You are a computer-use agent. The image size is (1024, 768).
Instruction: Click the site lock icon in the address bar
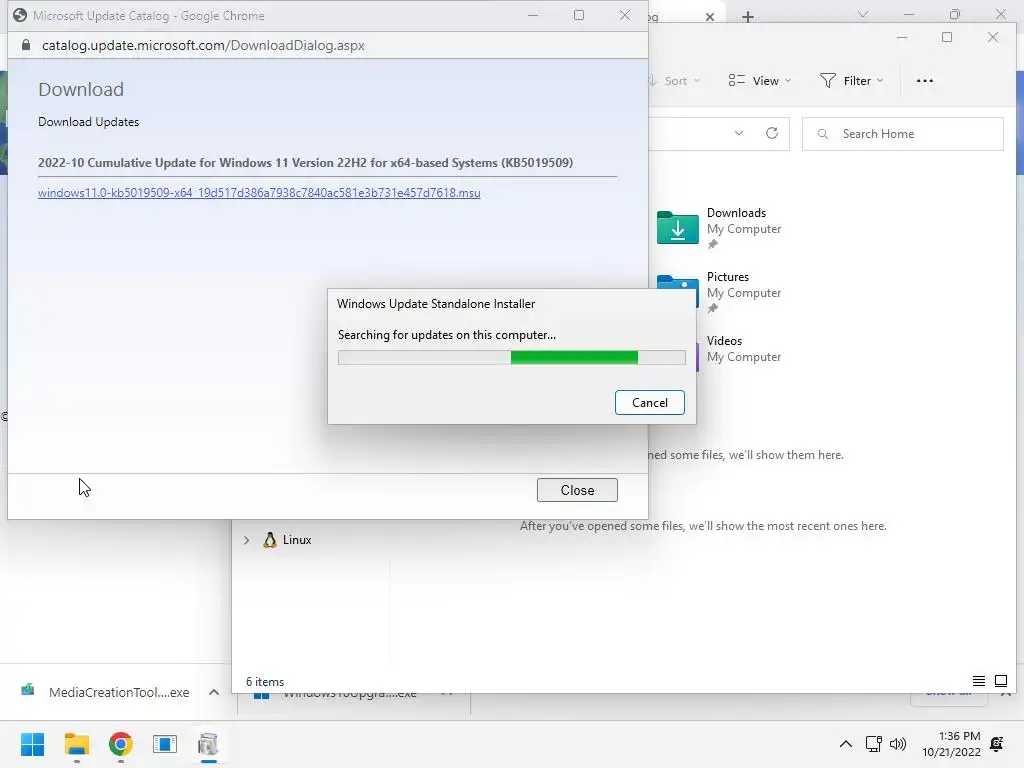pyautogui.click(x=25, y=45)
